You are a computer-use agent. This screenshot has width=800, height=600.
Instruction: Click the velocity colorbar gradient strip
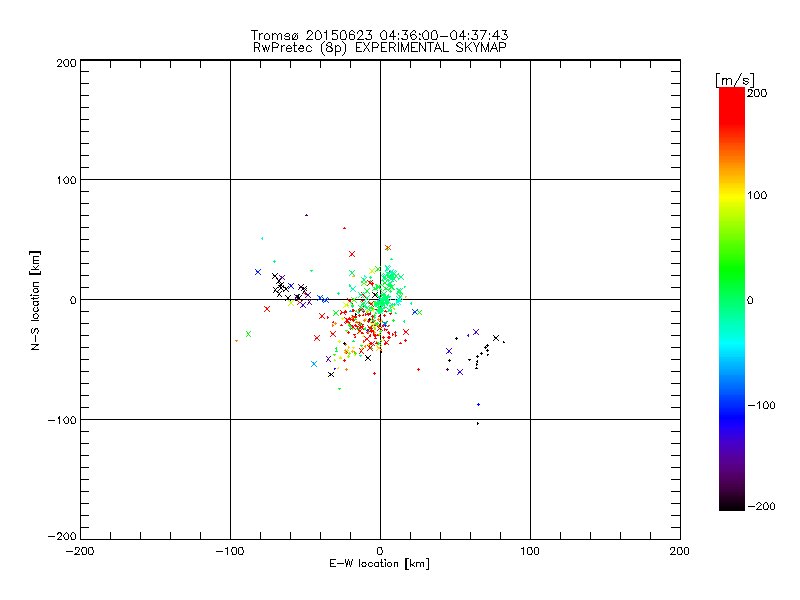(732, 299)
